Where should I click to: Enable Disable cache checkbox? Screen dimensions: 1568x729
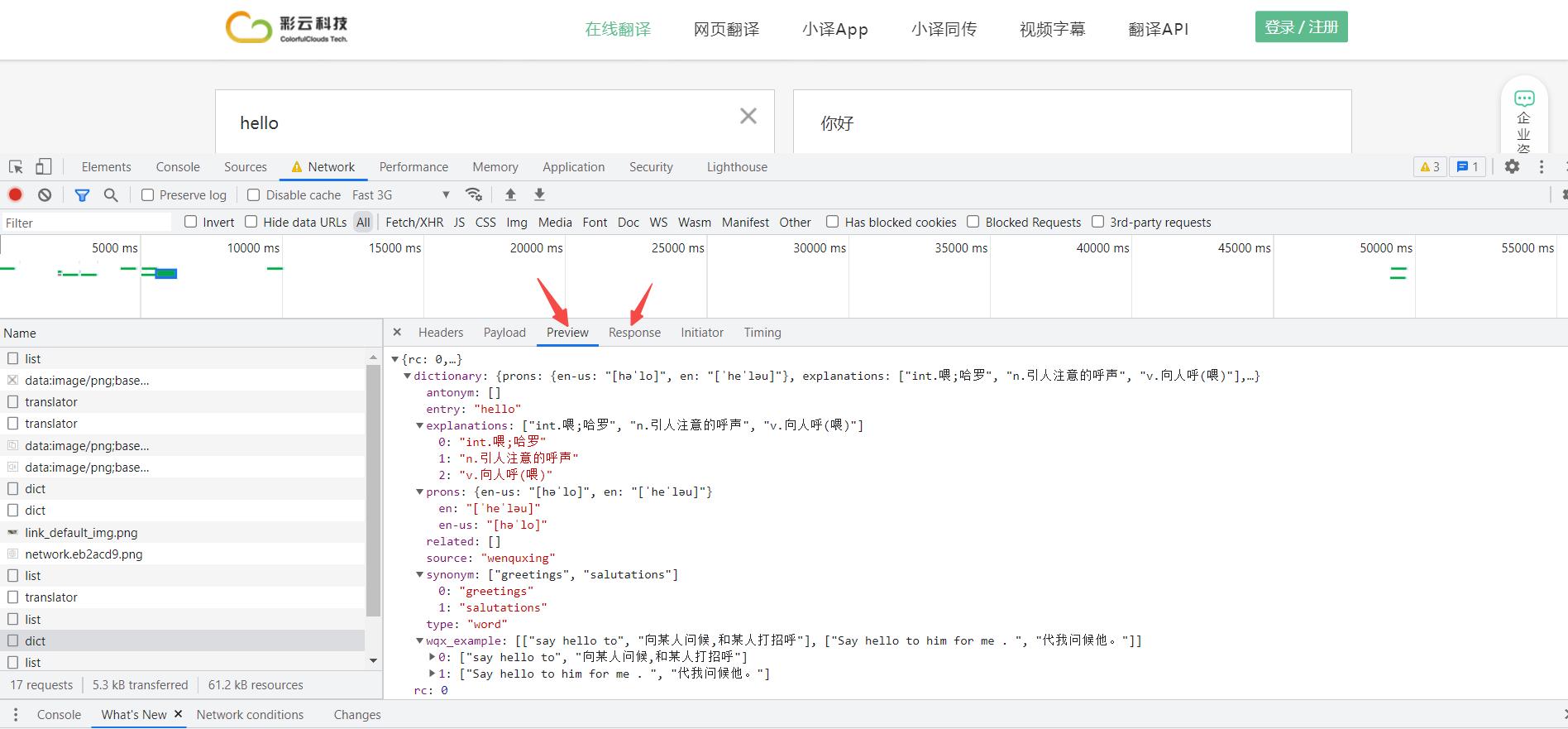tap(254, 195)
